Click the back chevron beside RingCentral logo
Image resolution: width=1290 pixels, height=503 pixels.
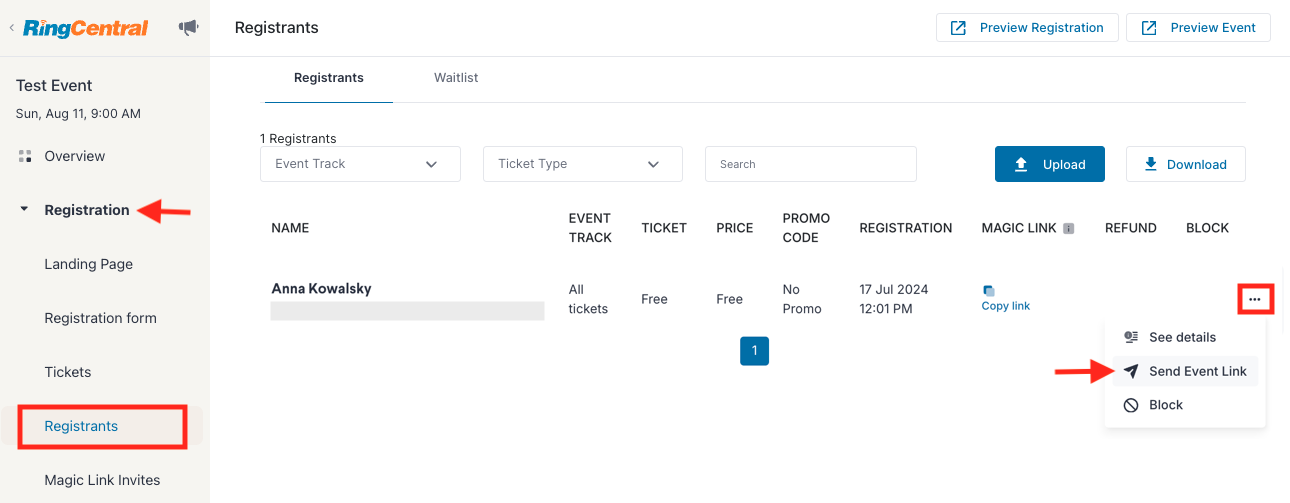(x=11, y=28)
